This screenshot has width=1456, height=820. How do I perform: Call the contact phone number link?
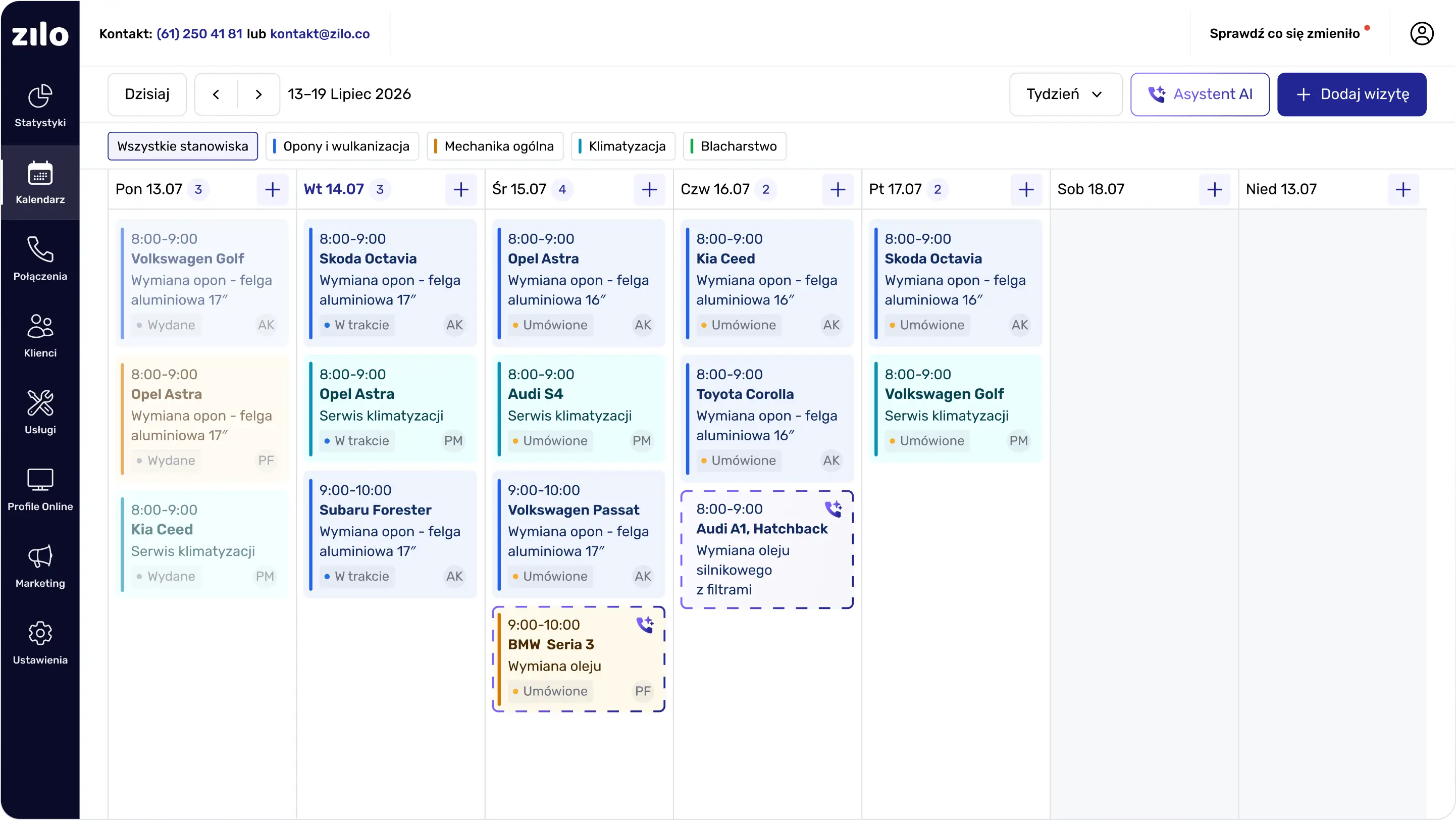199,34
